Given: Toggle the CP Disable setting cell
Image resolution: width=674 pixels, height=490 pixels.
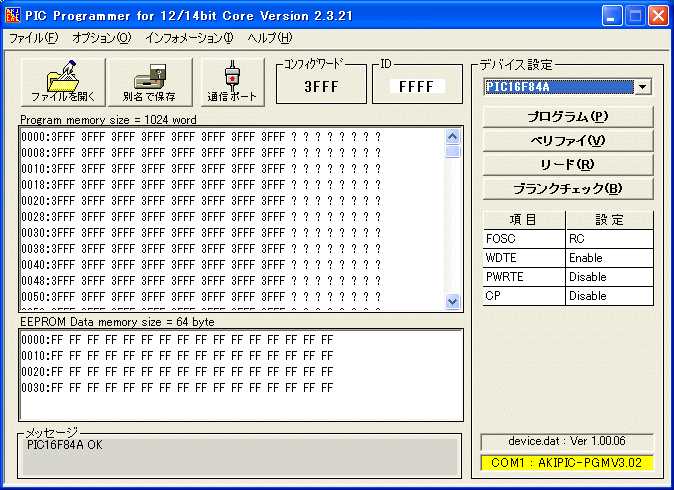Looking at the screenshot, I should [x=609, y=296].
